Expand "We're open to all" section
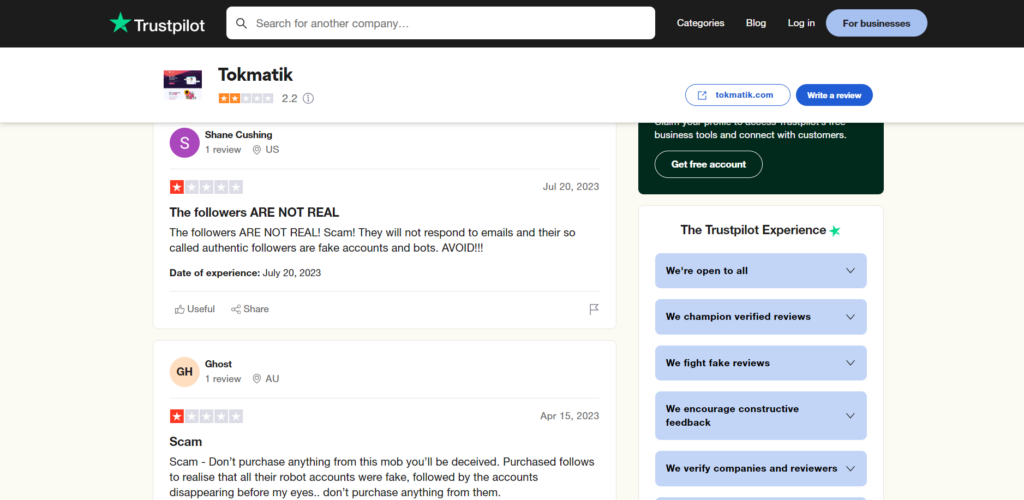Viewport: 1024px width, 500px height. [761, 271]
